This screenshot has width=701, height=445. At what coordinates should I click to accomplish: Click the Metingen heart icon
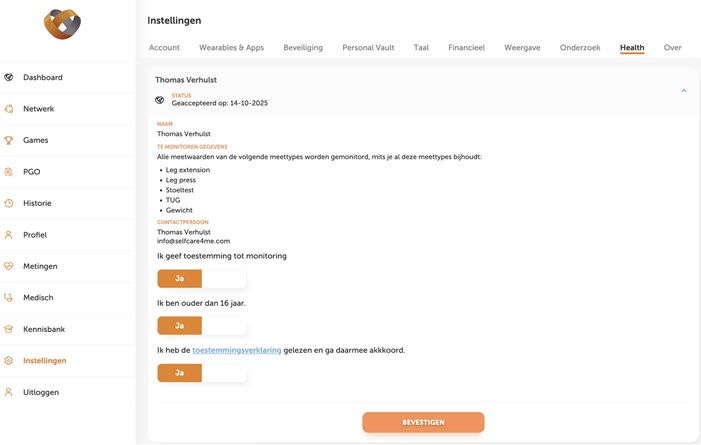[9, 266]
